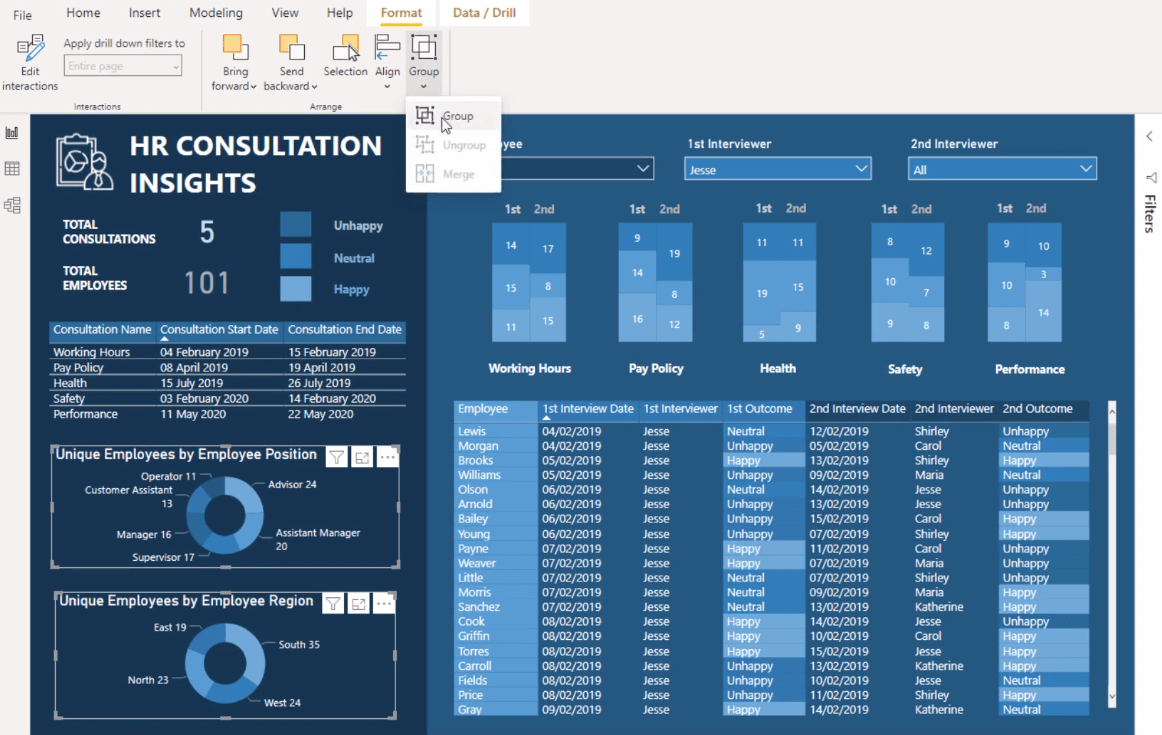Screen dimensions: 1162x735
Task: Click the Unhappy legend color swatch
Action: tap(296, 225)
